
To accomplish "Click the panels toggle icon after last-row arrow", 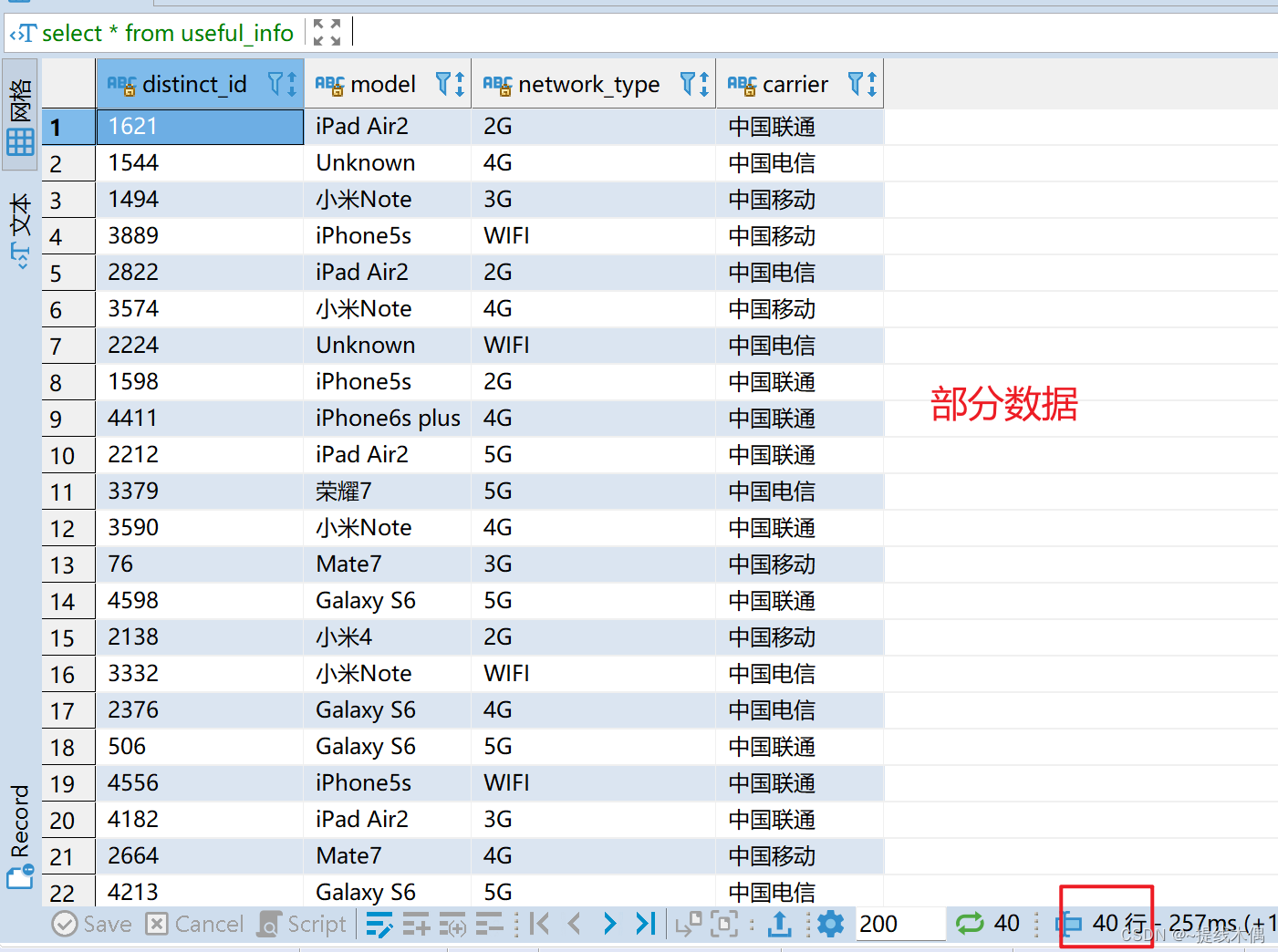I will [688, 924].
